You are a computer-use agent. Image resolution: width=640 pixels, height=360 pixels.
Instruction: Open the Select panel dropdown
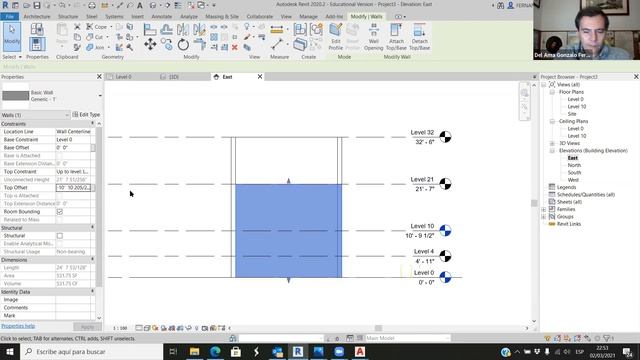click(x=12, y=57)
